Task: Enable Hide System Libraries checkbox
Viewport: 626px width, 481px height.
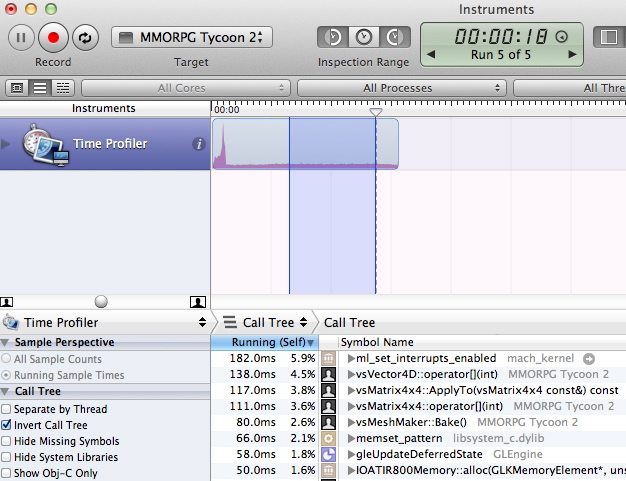Action: (x=6, y=457)
